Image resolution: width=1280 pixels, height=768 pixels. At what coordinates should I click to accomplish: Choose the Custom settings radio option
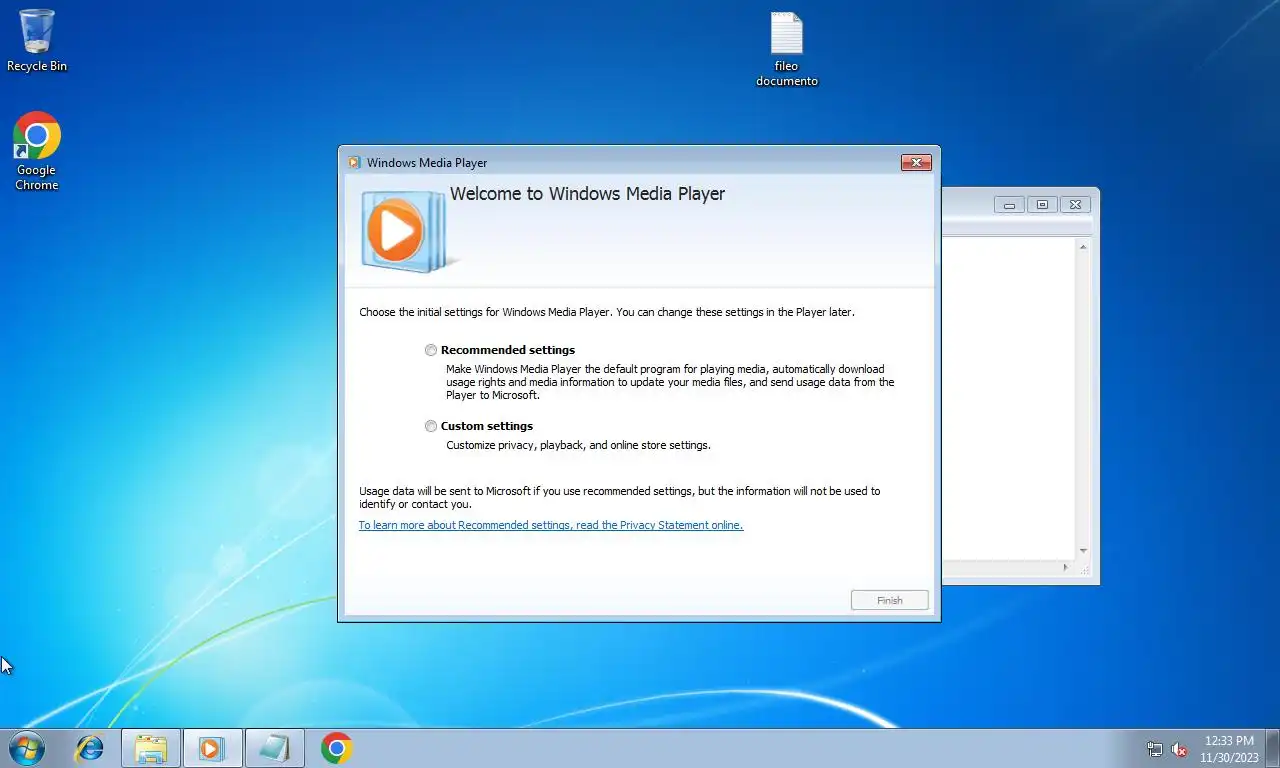click(431, 426)
